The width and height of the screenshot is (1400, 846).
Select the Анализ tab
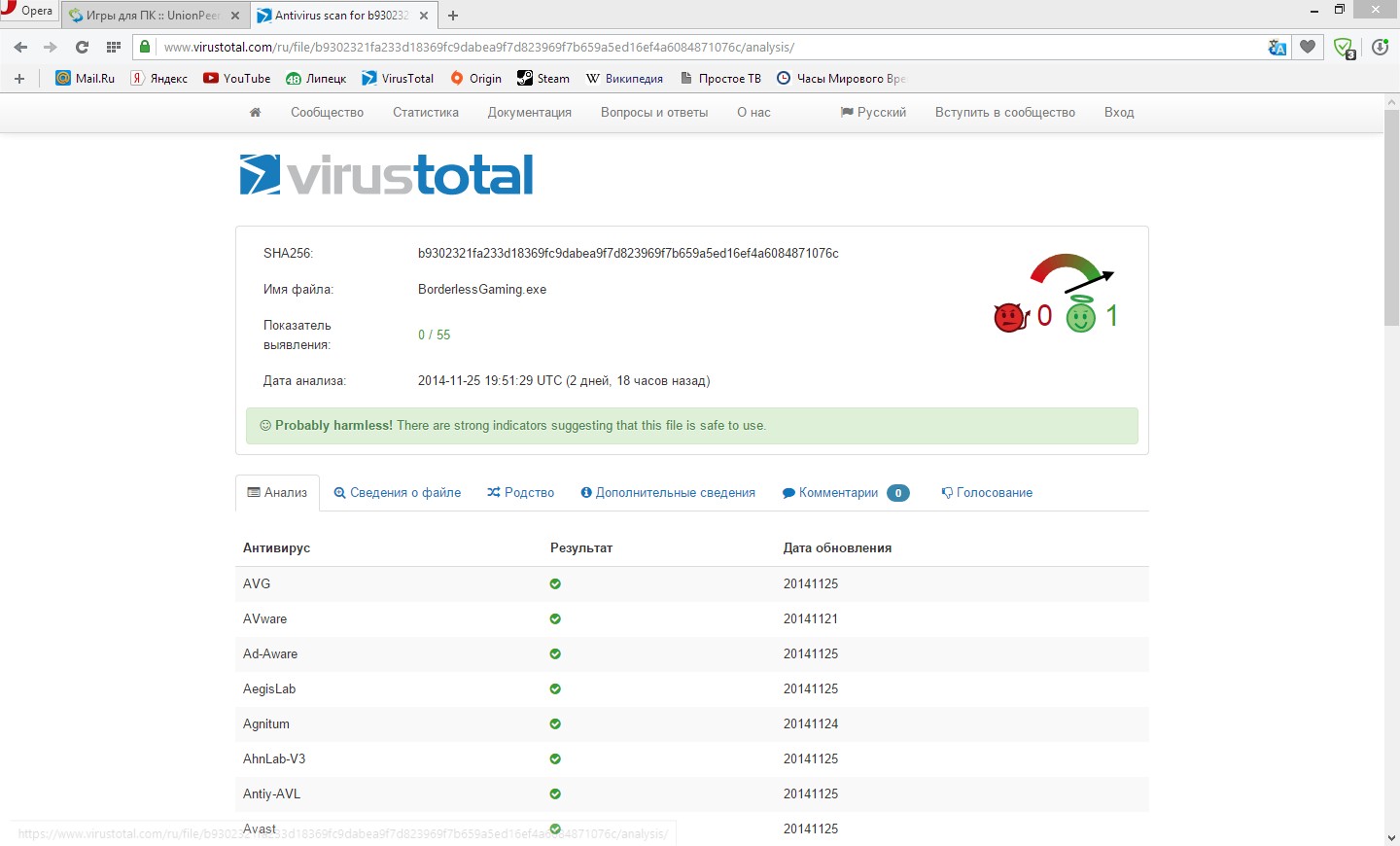point(277,493)
